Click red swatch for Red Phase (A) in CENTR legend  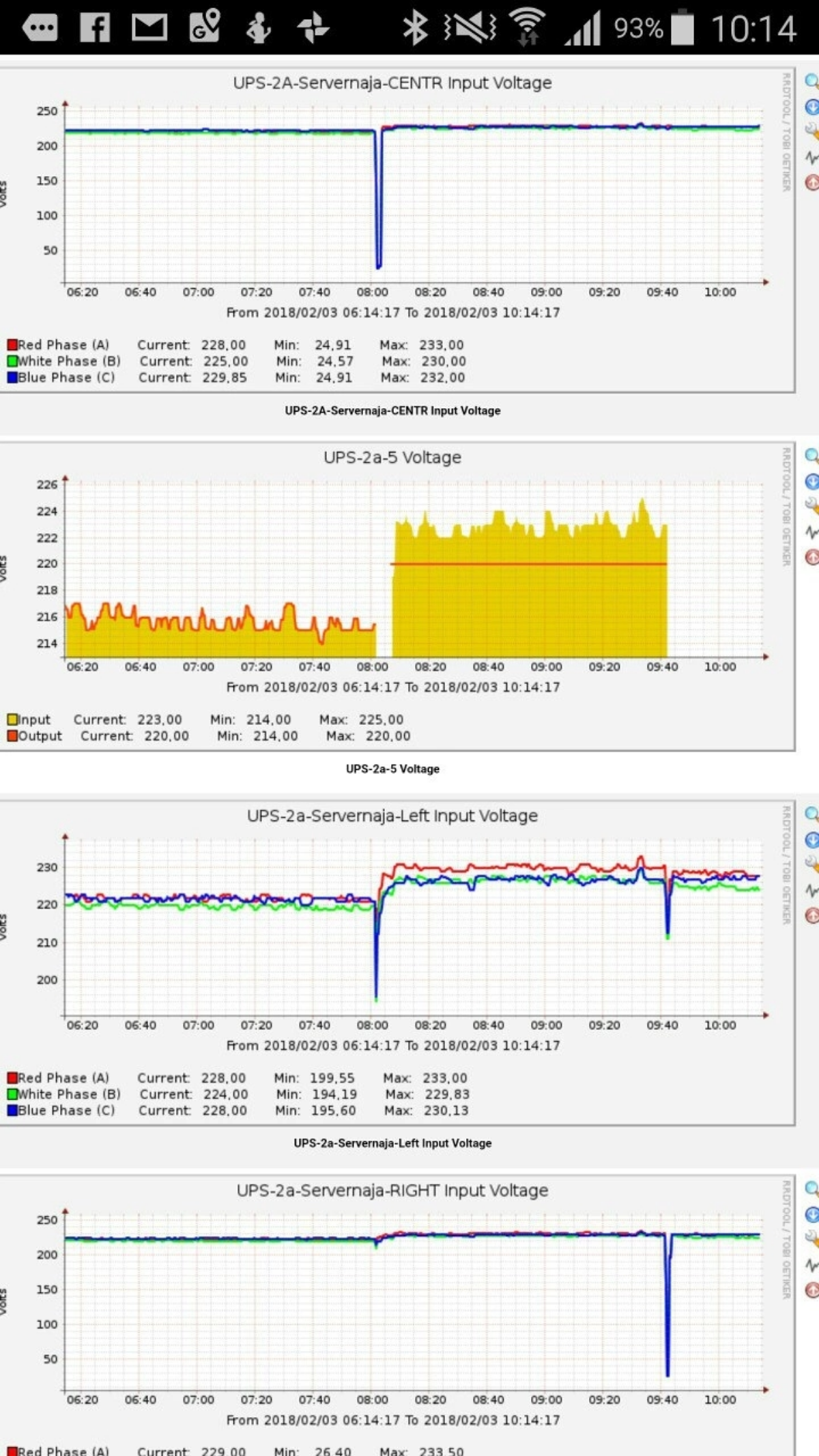pyautogui.click(x=12, y=345)
